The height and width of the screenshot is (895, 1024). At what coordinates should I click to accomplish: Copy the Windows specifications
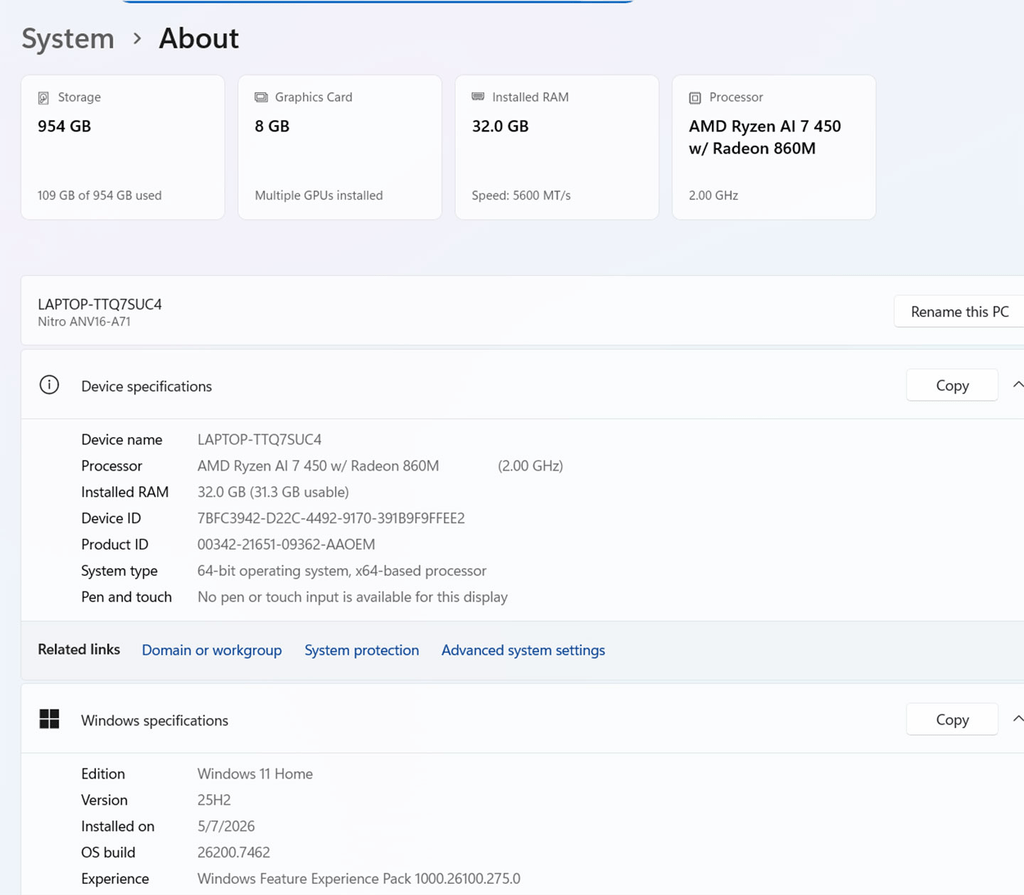[952, 719]
